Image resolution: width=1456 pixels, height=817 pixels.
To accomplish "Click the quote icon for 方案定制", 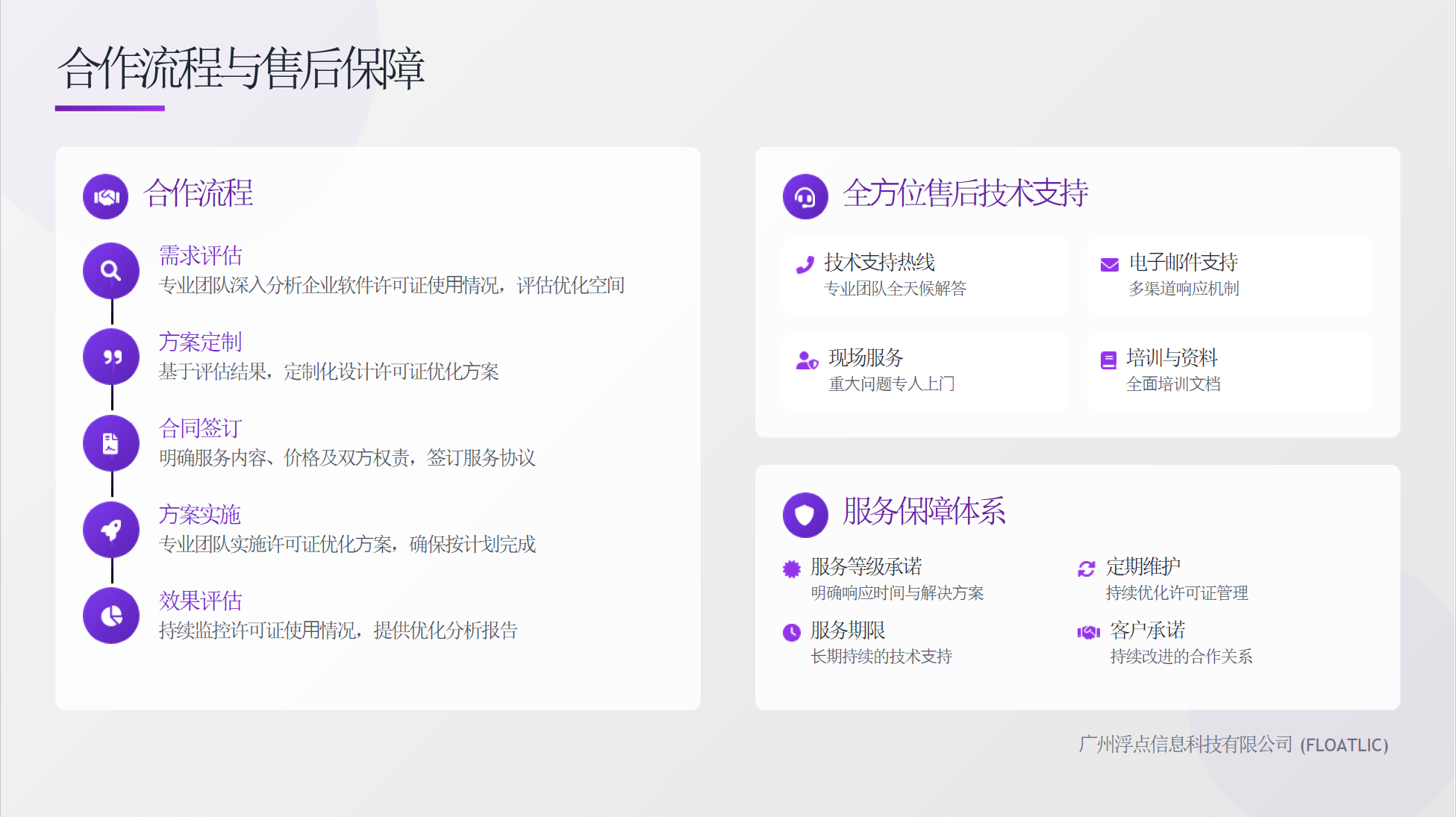I will pyautogui.click(x=111, y=357).
